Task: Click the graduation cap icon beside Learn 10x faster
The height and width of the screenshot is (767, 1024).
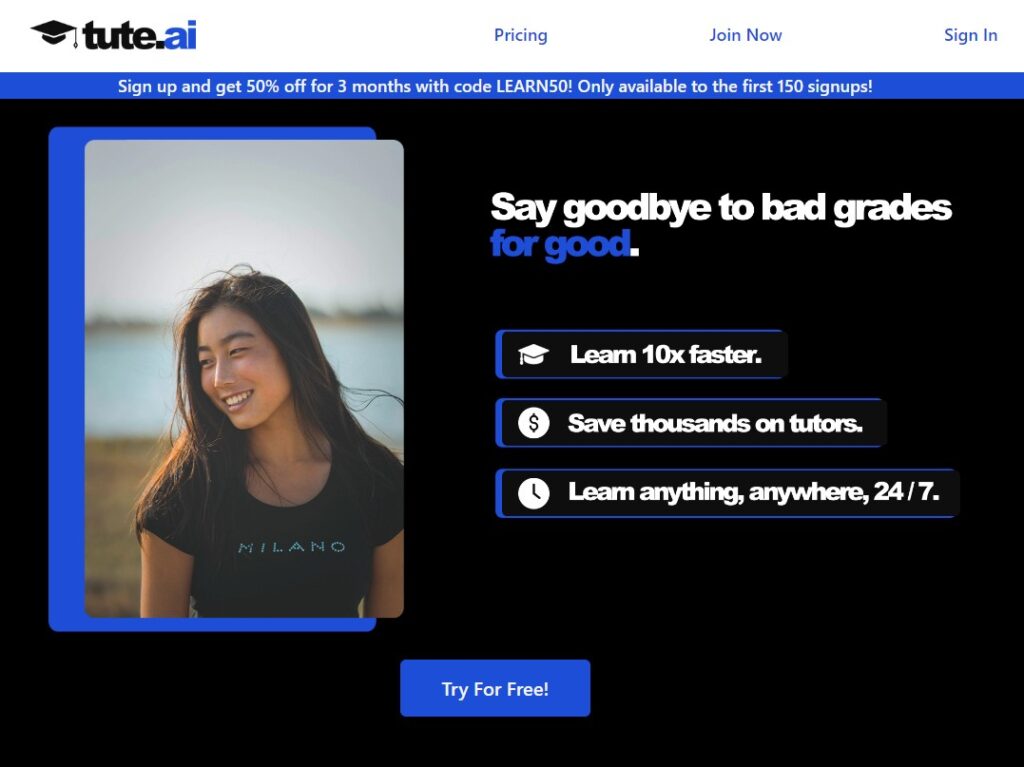Action: 533,355
